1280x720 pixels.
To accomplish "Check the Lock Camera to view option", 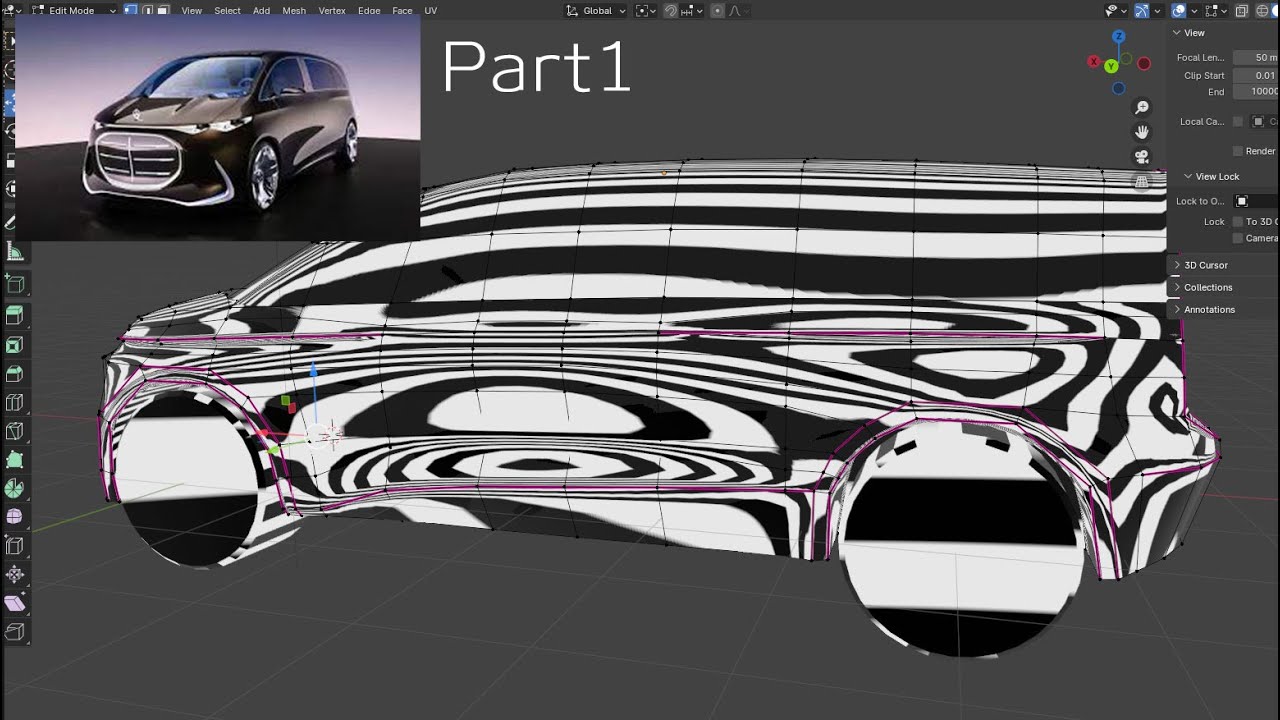I will coord(1238,238).
